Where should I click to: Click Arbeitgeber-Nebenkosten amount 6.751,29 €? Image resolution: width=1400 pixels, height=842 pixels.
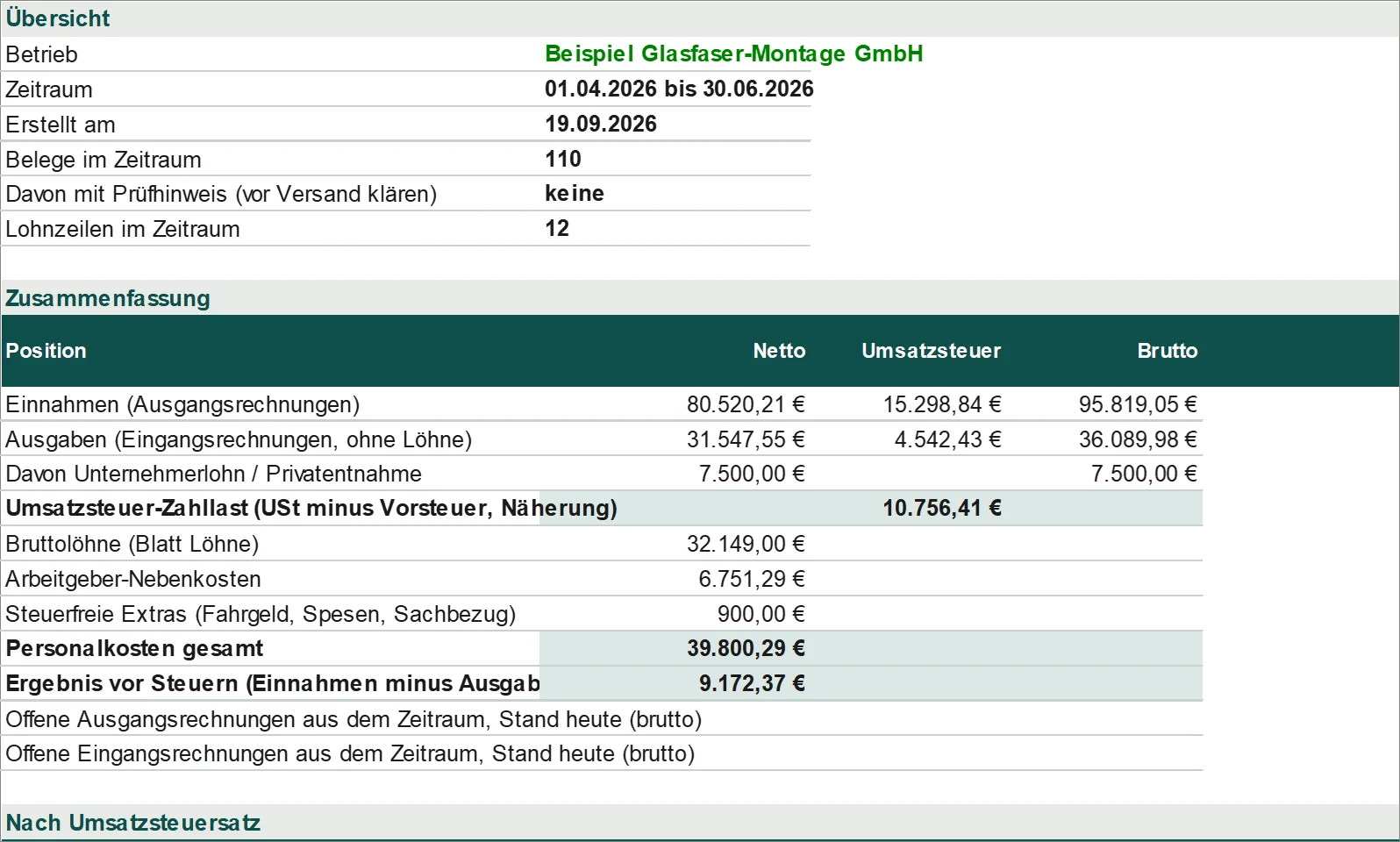pos(752,579)
